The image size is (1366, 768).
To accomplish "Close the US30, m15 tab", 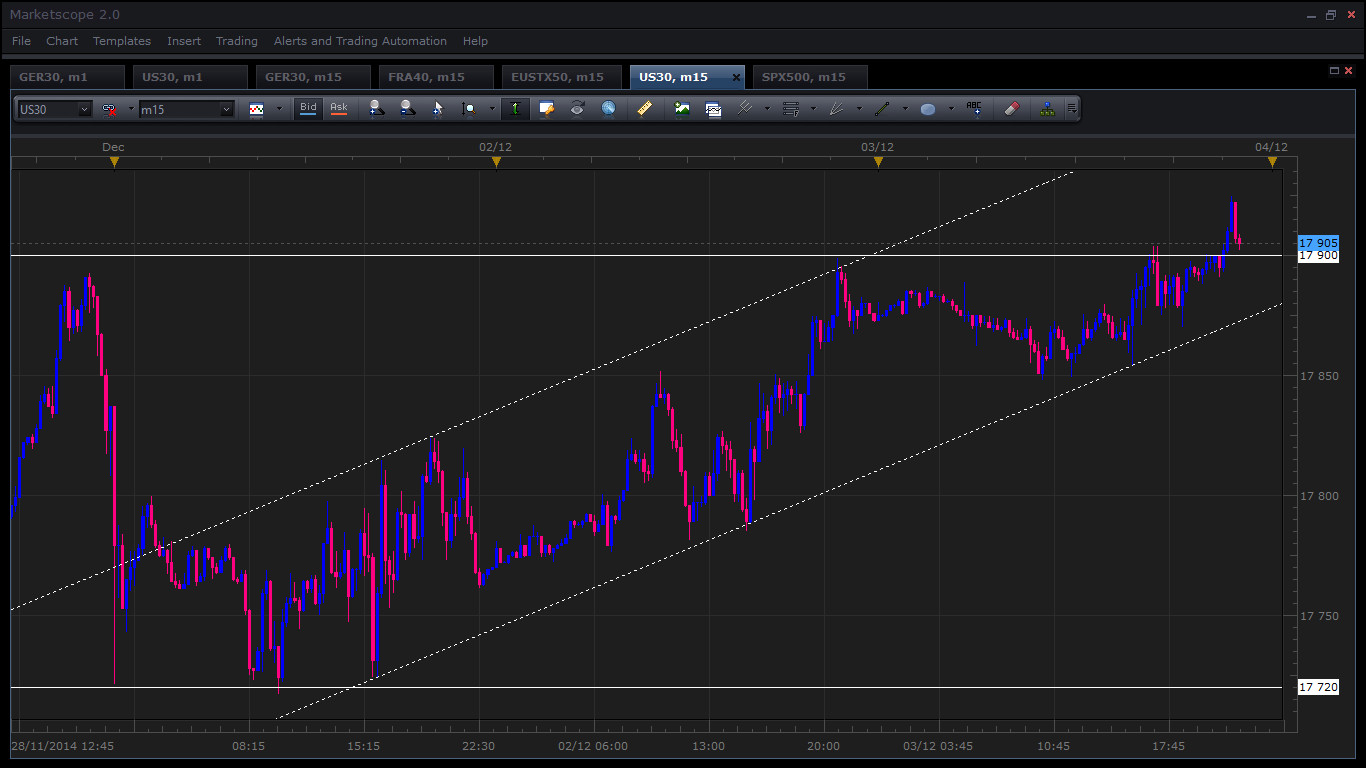I will [737, 77].
